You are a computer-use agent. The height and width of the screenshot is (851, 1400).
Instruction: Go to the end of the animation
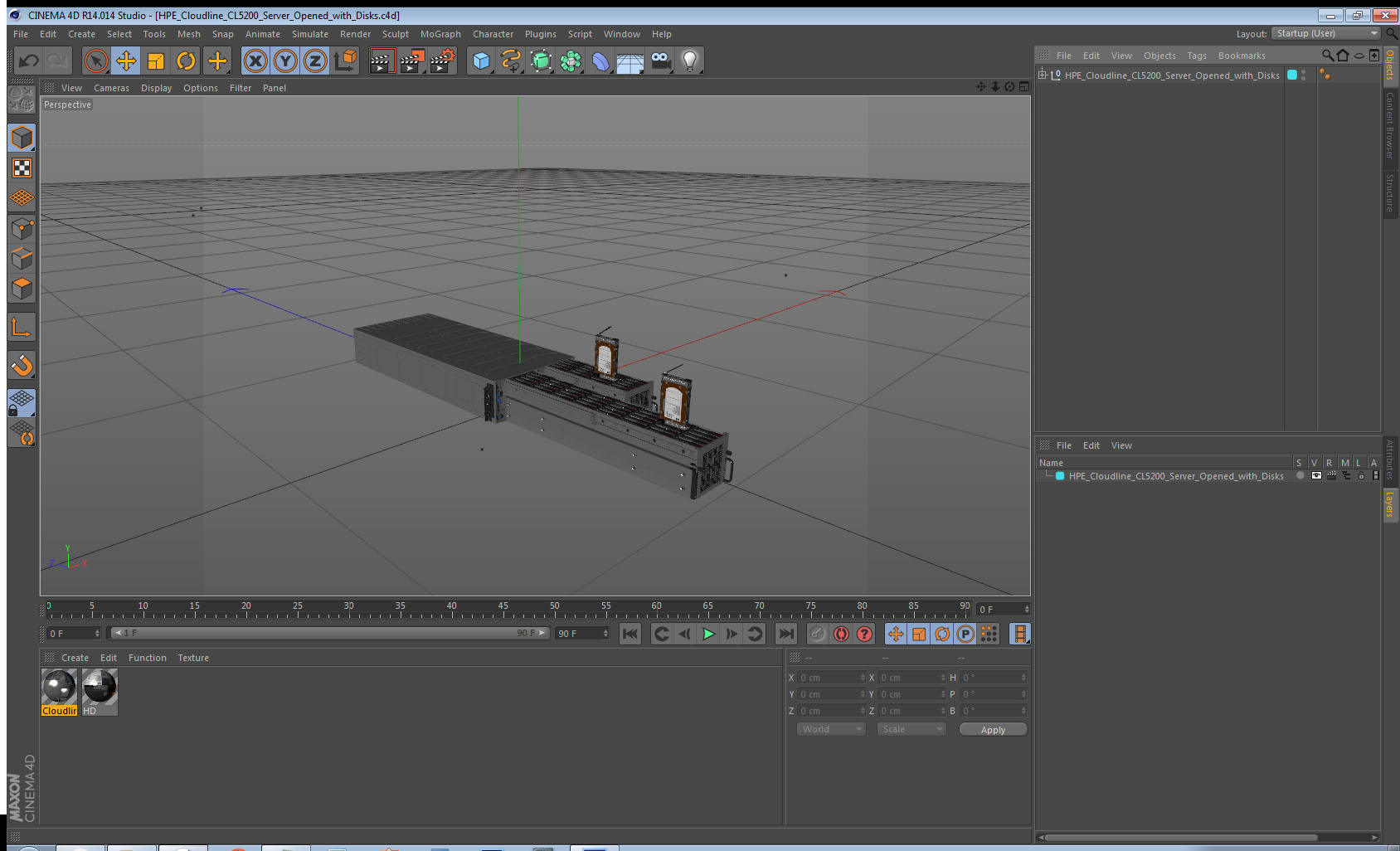(x=785, y=634)
